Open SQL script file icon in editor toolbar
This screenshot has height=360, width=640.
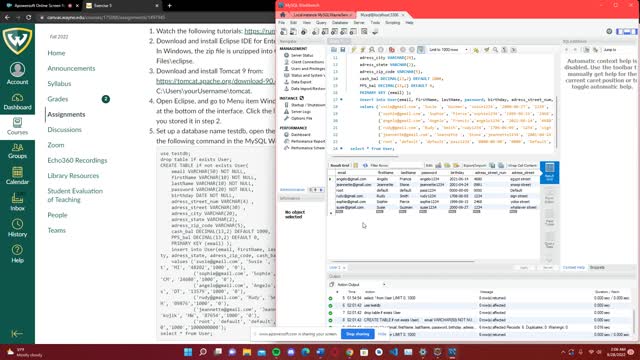[x=334, y=50]
